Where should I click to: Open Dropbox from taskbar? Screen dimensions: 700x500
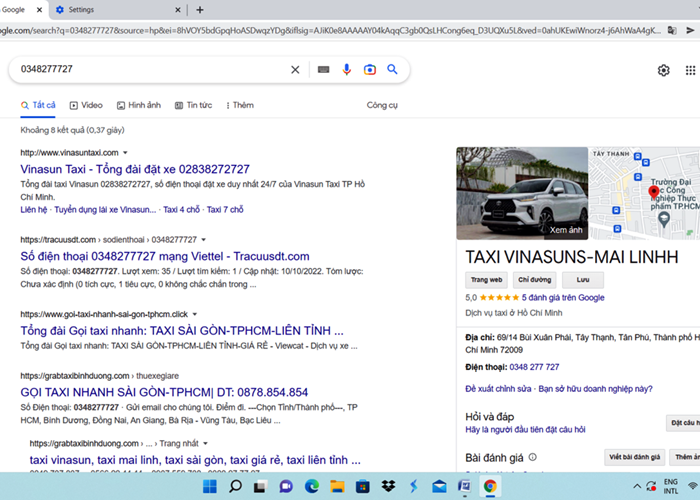click(x=388, y=486)
